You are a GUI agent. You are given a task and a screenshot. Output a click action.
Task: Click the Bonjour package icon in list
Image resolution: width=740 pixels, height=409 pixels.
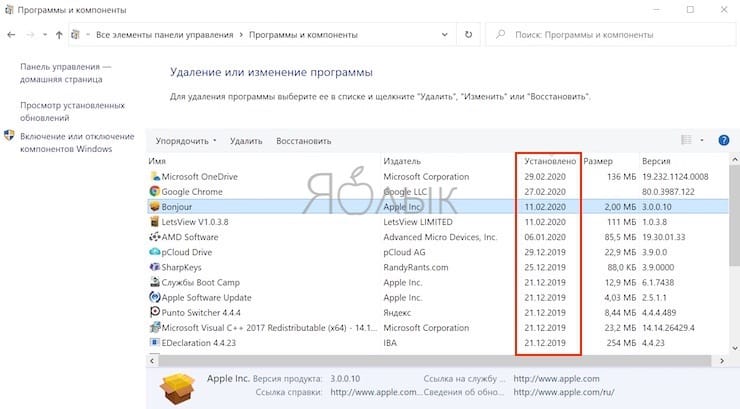point(154,207)
